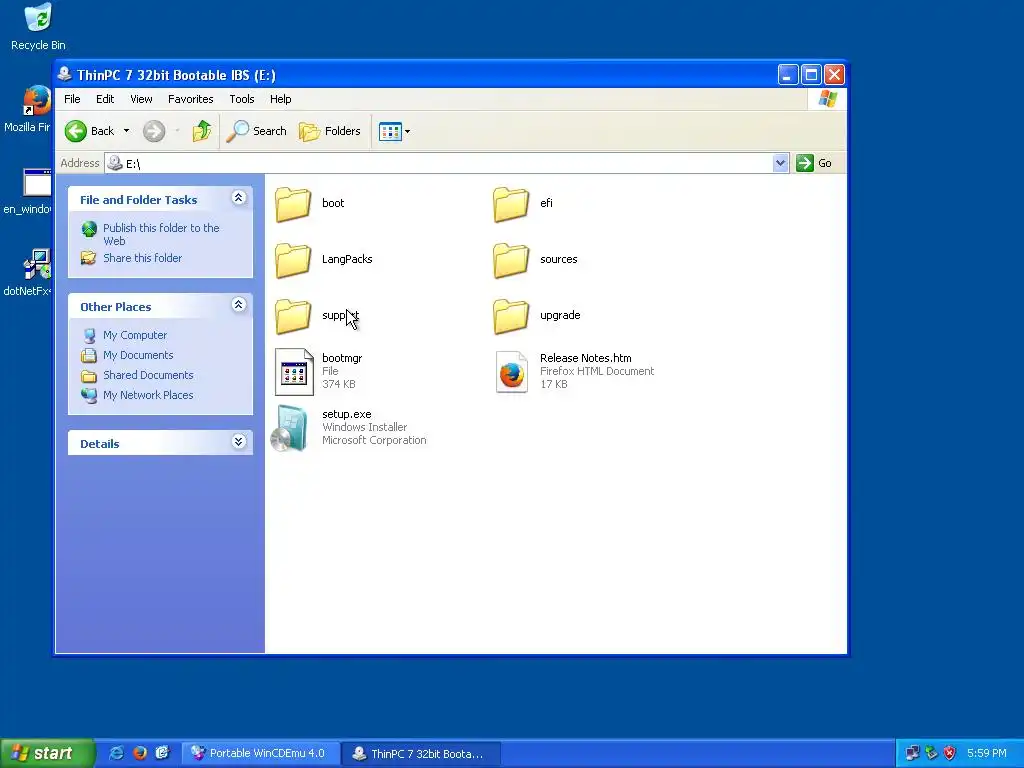Open the Search pane
Screen dimensions: 1024x768
click(x=256, y=131)
